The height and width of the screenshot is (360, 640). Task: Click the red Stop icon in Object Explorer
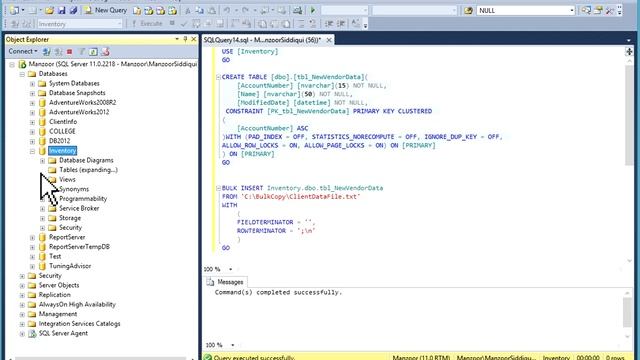[x=69, y=52]
